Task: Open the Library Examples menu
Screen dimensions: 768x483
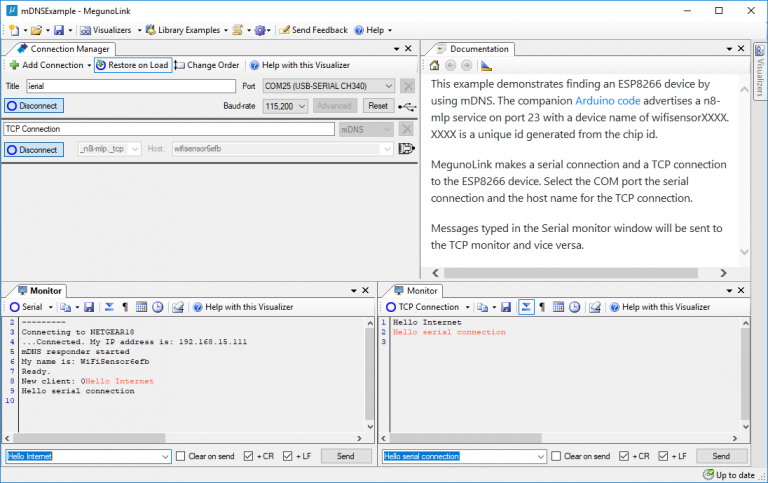Action: (187, 30)
